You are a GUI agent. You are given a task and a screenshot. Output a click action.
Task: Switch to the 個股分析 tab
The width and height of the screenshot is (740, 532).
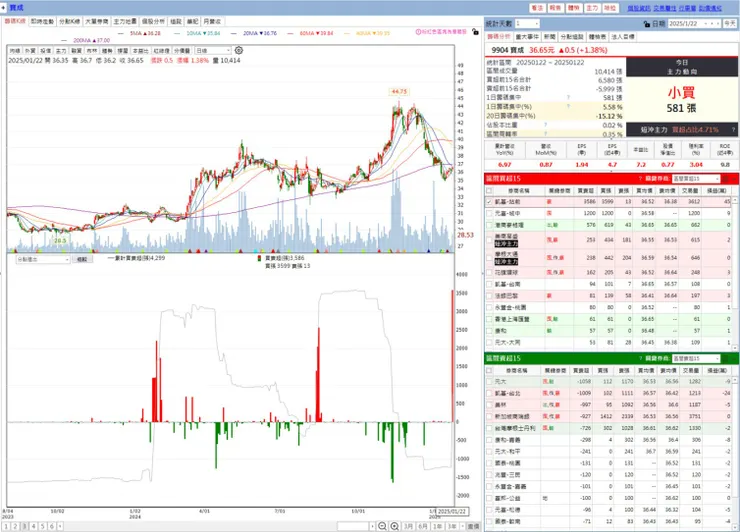153,22
